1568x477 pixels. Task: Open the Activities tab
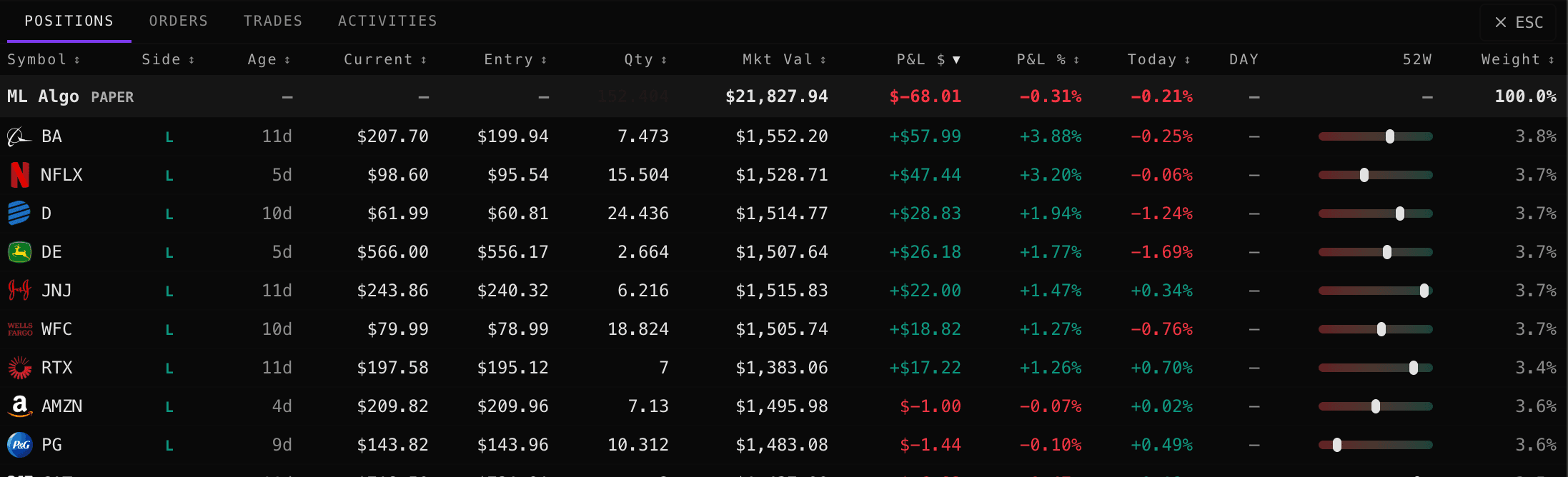click(x=387, y=21)
